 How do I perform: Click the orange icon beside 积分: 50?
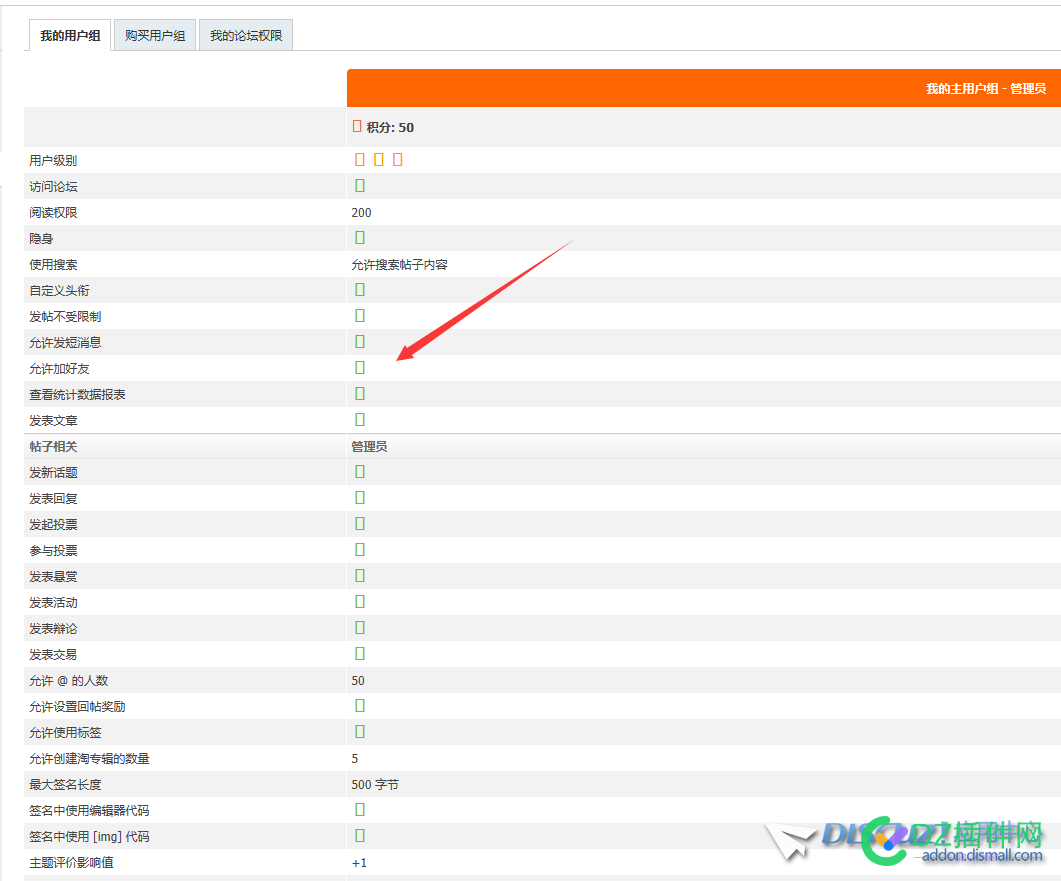pyautogui.click(x=357, y=126)
